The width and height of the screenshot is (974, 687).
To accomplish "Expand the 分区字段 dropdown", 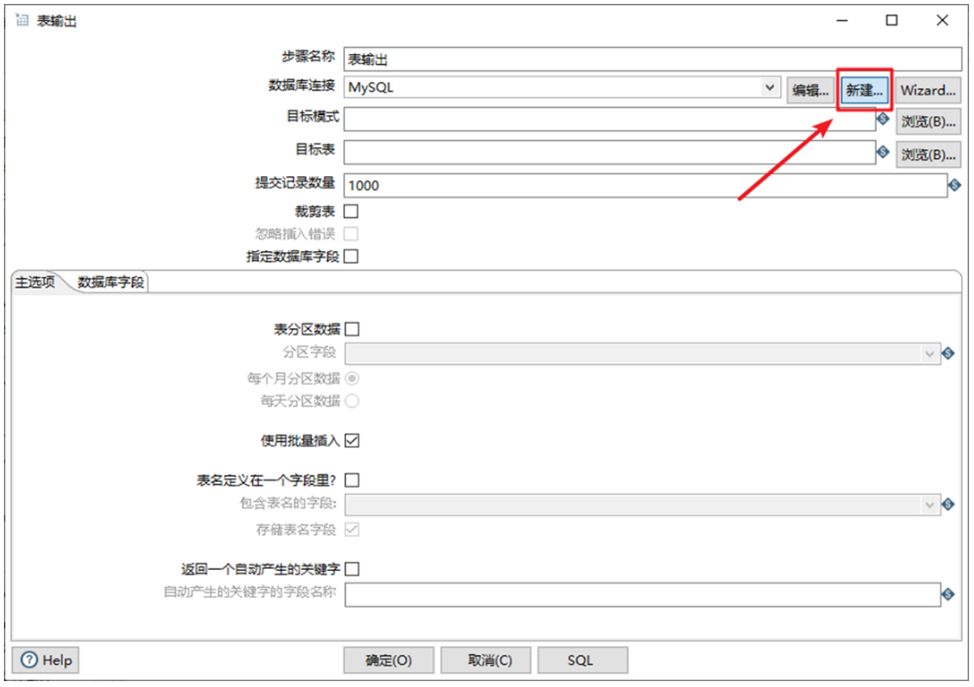I will (929, 353).
